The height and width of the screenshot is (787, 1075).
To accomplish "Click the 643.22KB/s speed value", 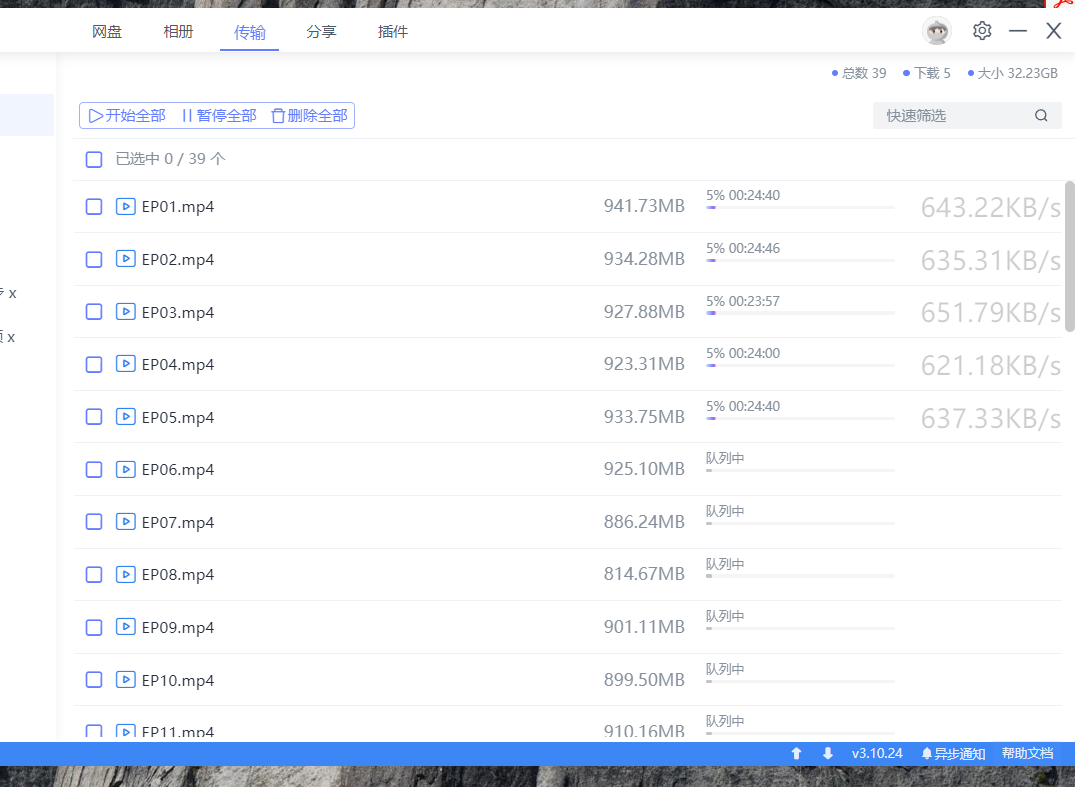I will click(x=991, y=208).
